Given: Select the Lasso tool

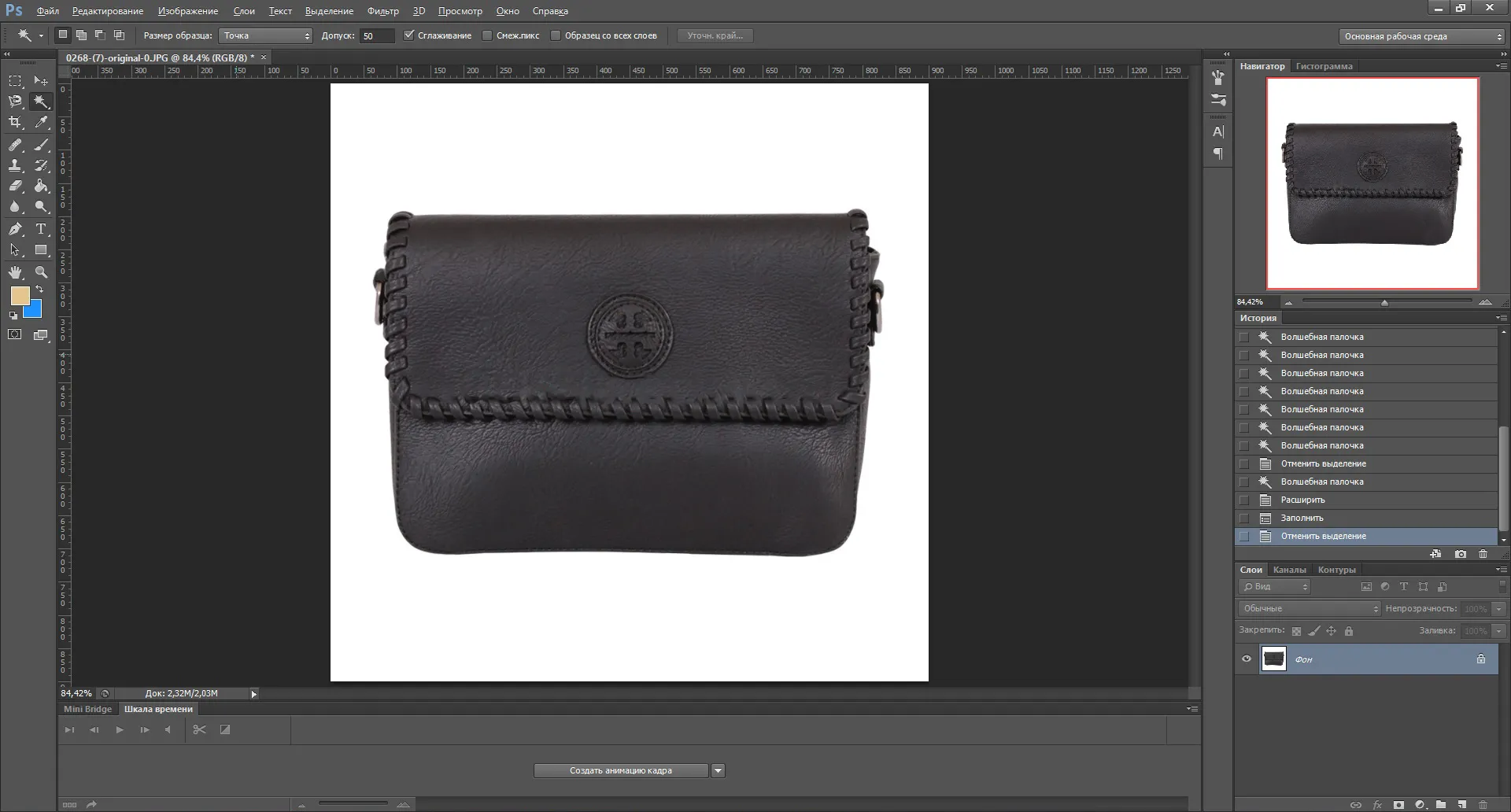Looking at the screenshot, I should [x=15, y=101].
